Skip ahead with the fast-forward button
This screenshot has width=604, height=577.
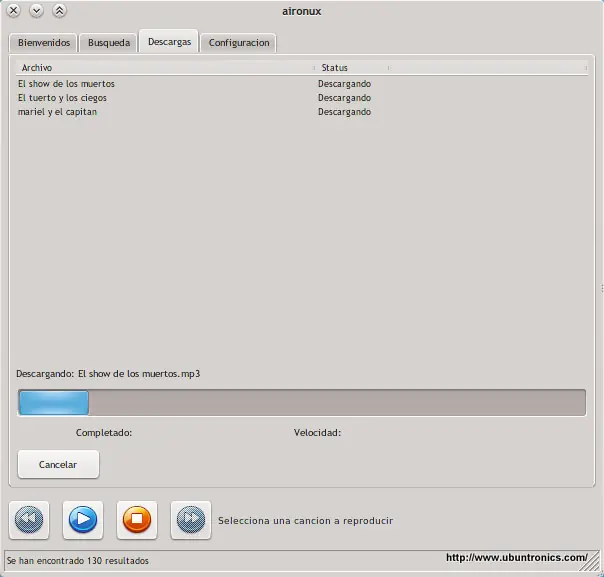[x=191, y=520]
